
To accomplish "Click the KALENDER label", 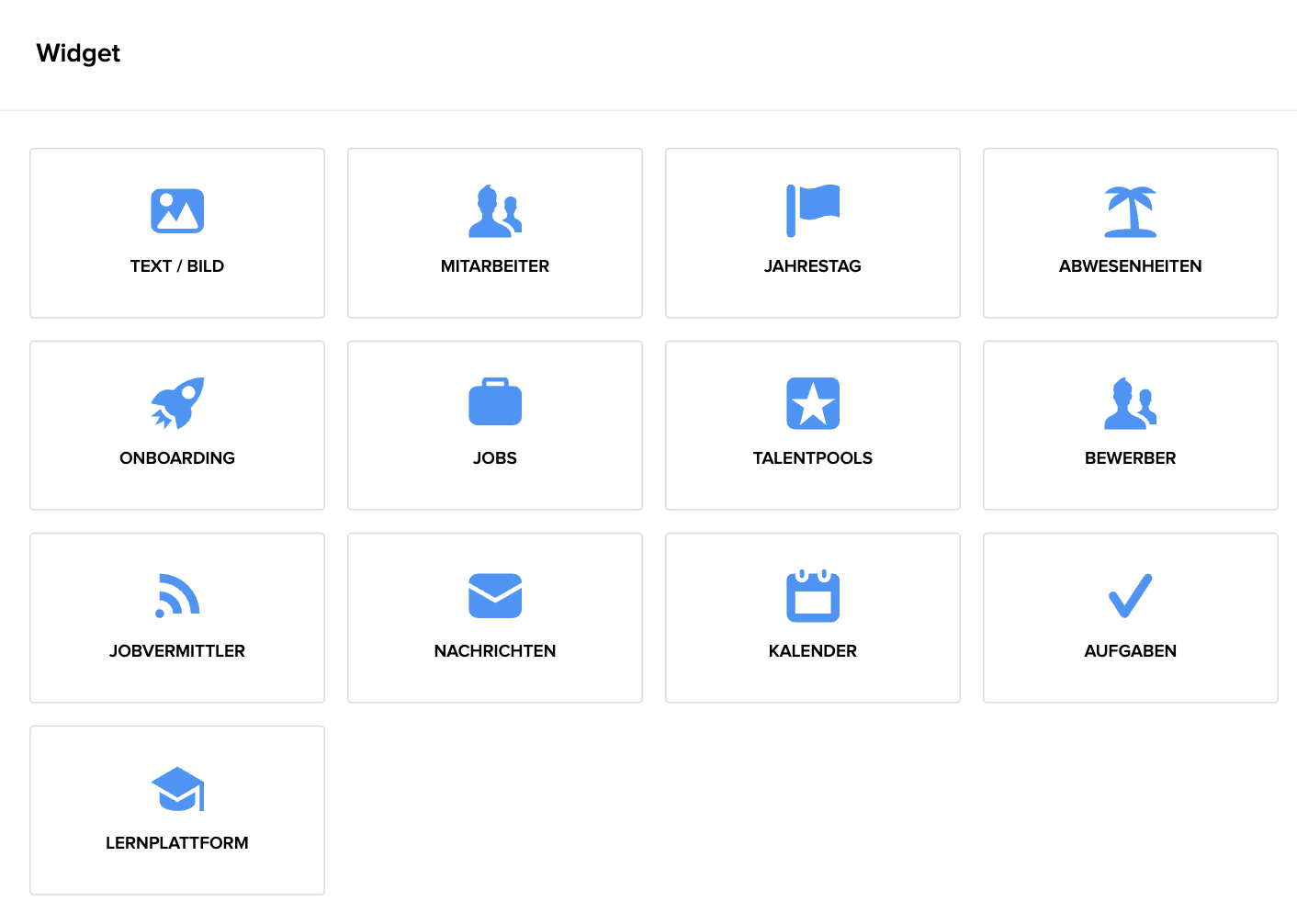I will [x=813, y=651].
